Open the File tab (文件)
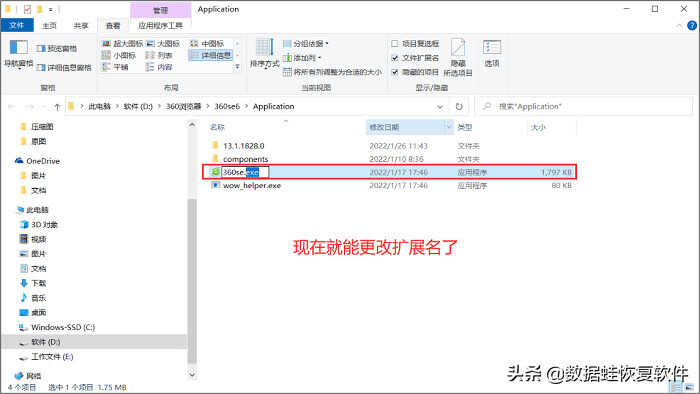 17,25
